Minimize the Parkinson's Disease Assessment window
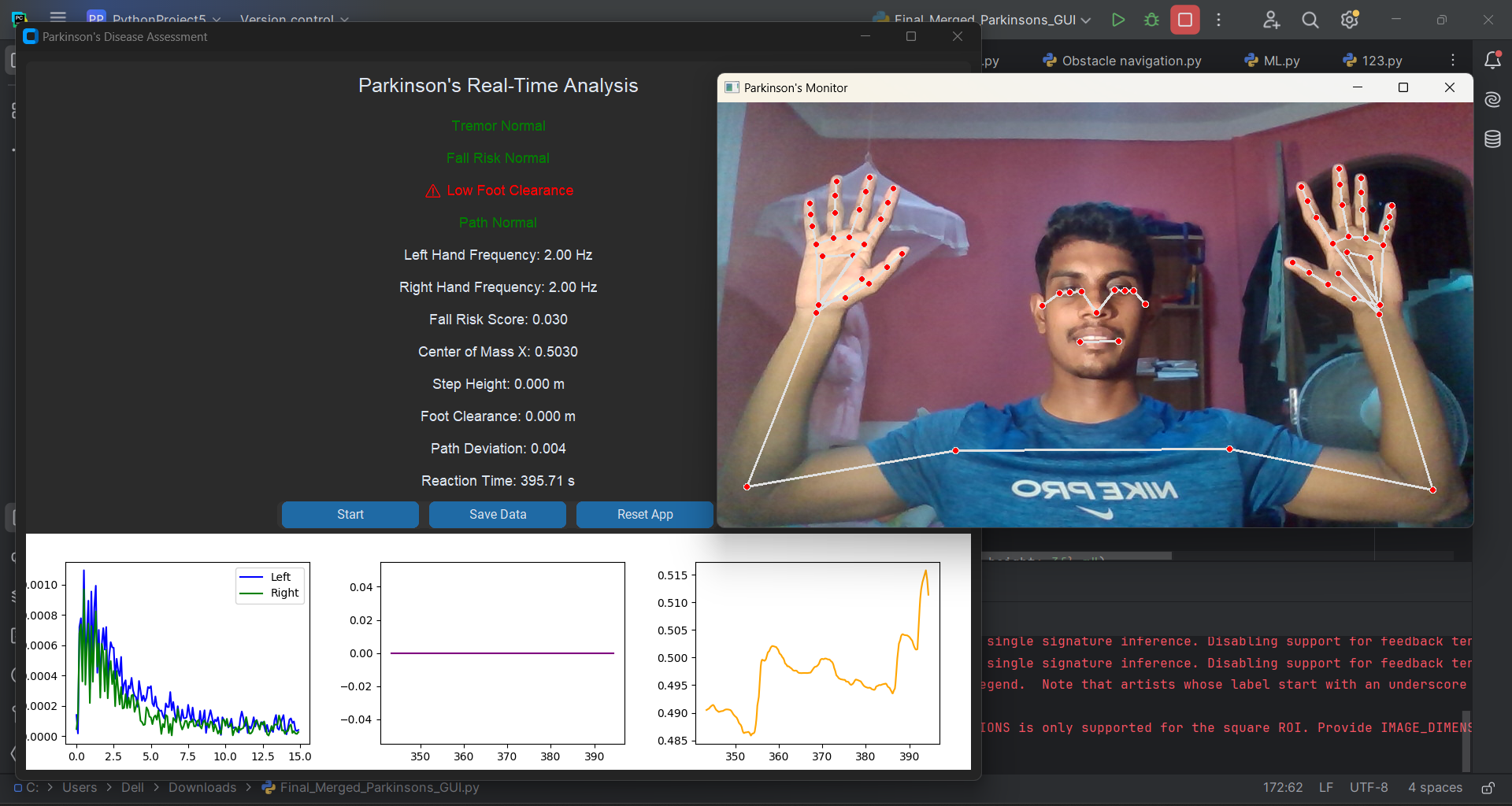 [865, 36]
